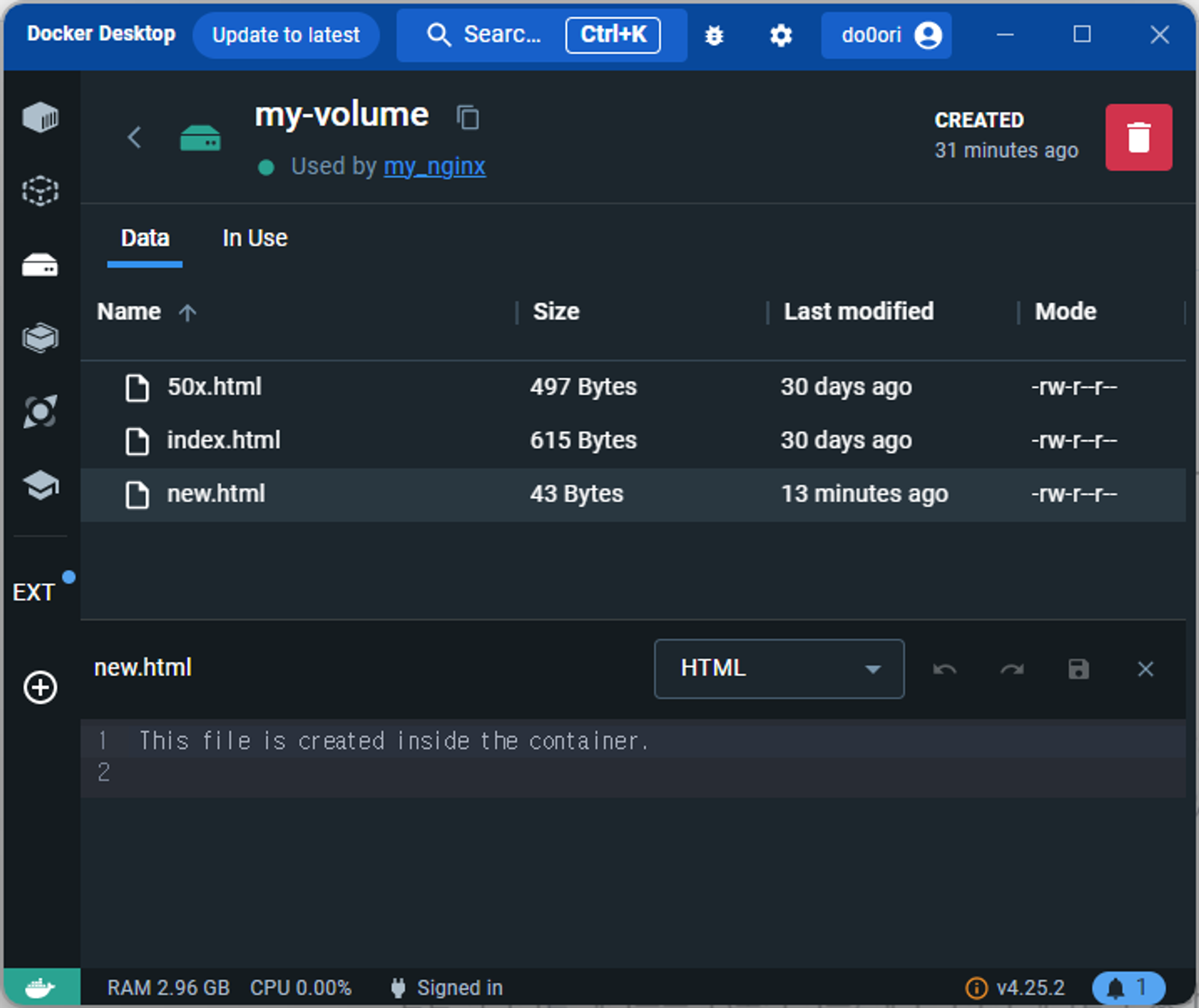This screenshot has width=1199, height=1008.
Task: Click the Signed in plug status
Action: [447, 988]
